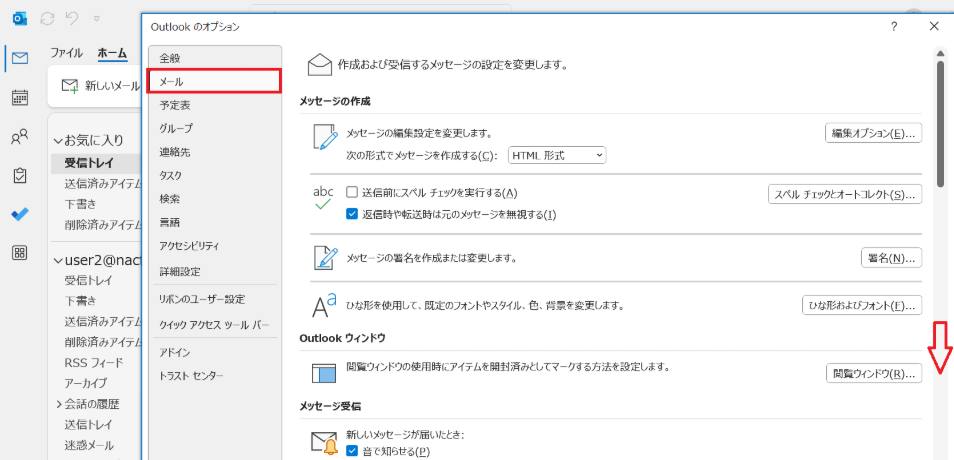Select グループ category in Options
This screenshot has width=954, height=460.
214,128
